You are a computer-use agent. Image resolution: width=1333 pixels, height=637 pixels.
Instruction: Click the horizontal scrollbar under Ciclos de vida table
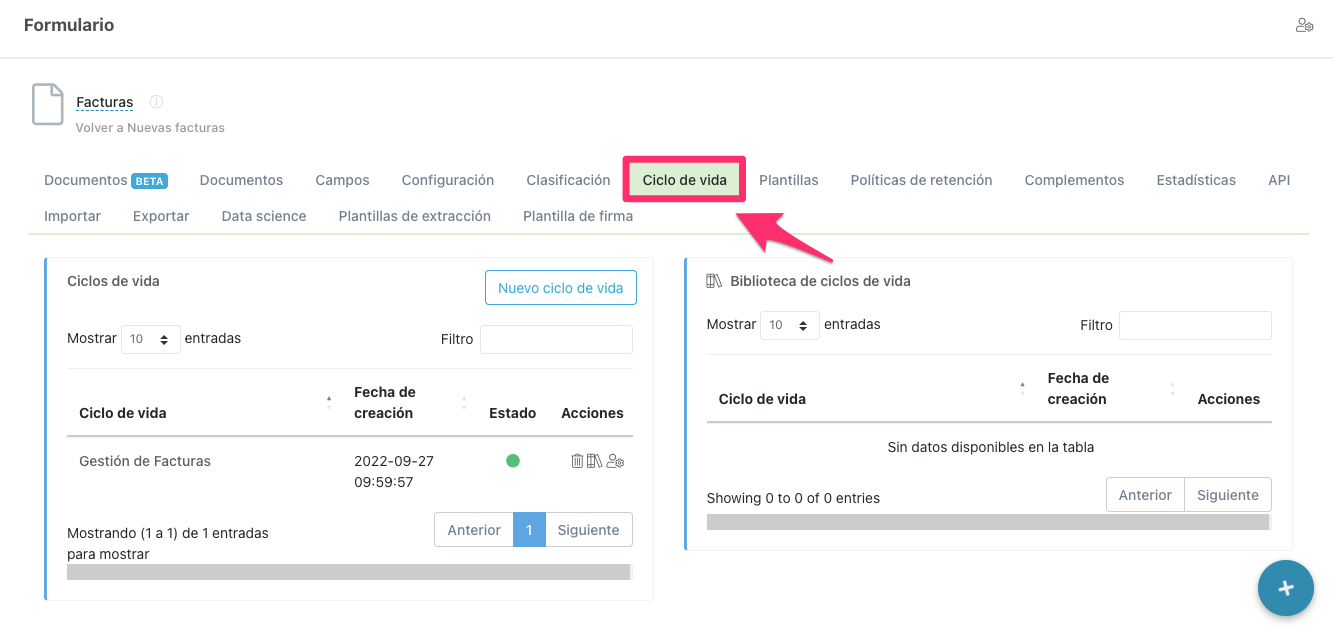tap(348, 572)
